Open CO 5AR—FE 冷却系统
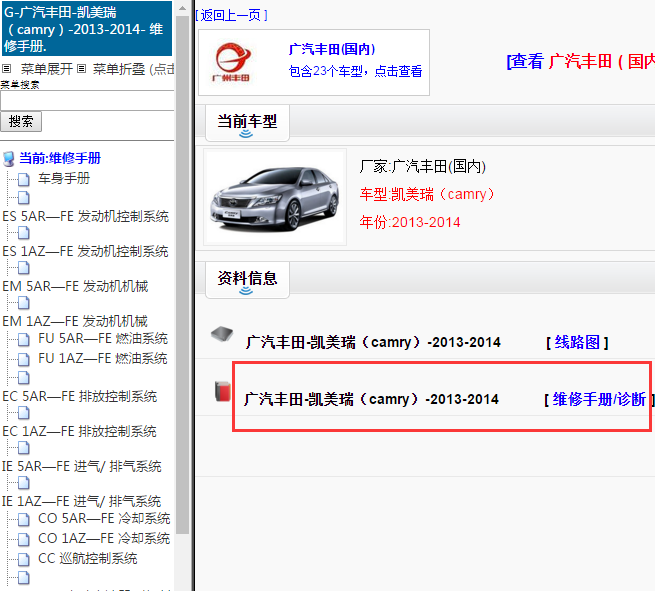655x591 pixels. point(104,518)
